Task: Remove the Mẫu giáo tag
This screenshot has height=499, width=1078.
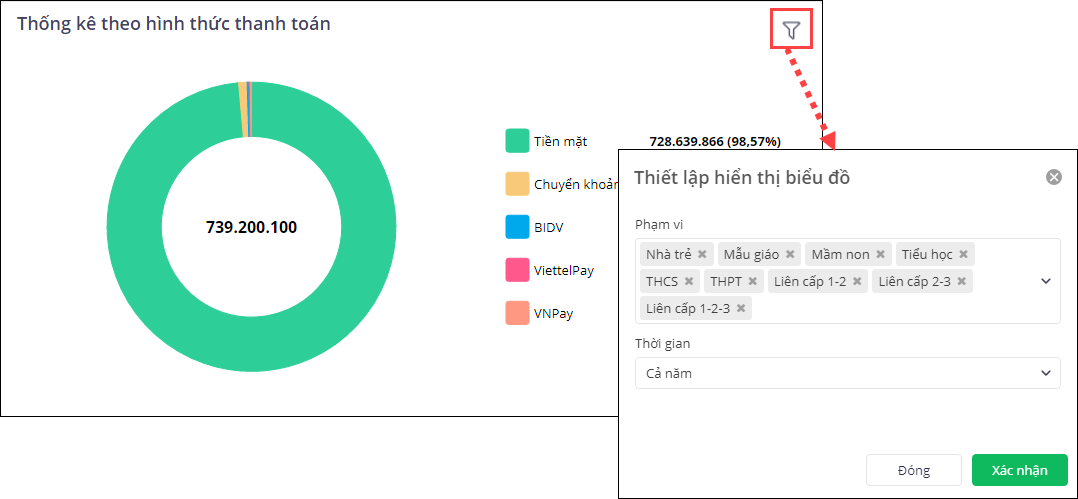Action: coord(790,254)
